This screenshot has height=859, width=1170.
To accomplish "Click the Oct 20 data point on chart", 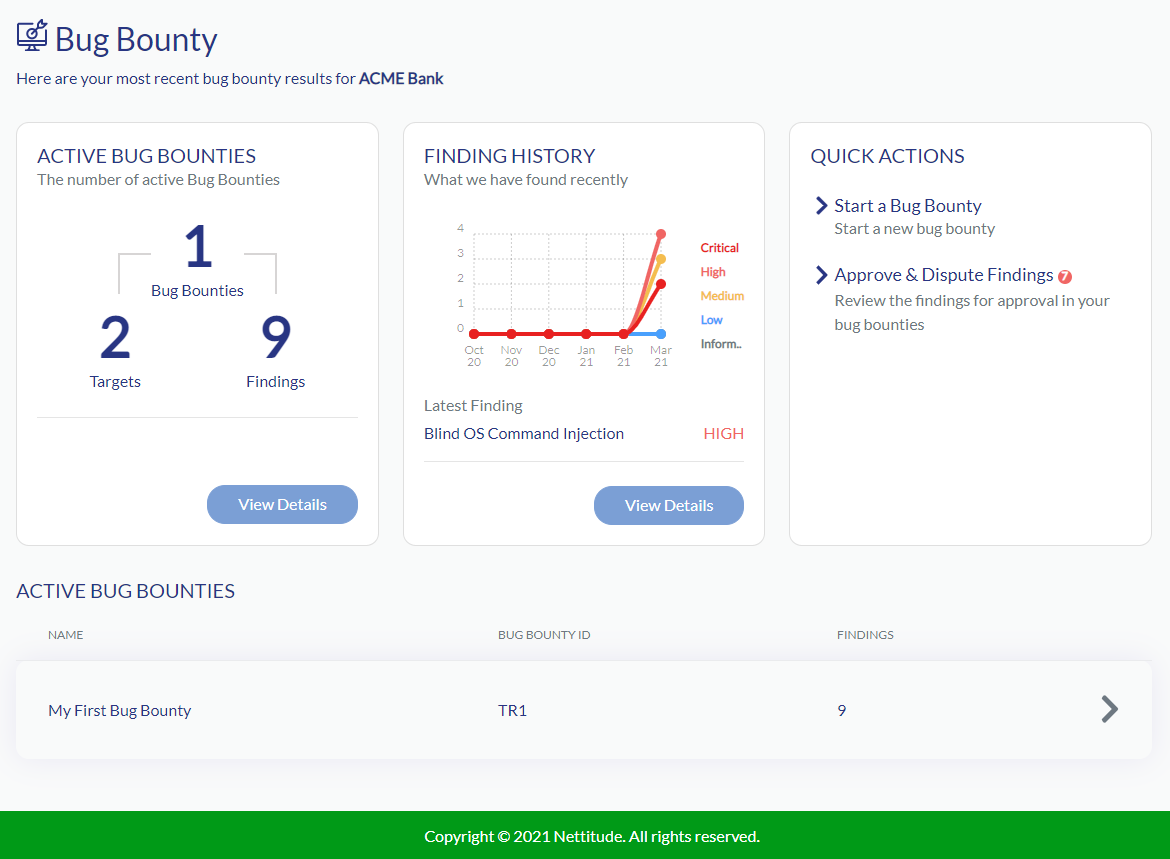I will pos(474,334).
